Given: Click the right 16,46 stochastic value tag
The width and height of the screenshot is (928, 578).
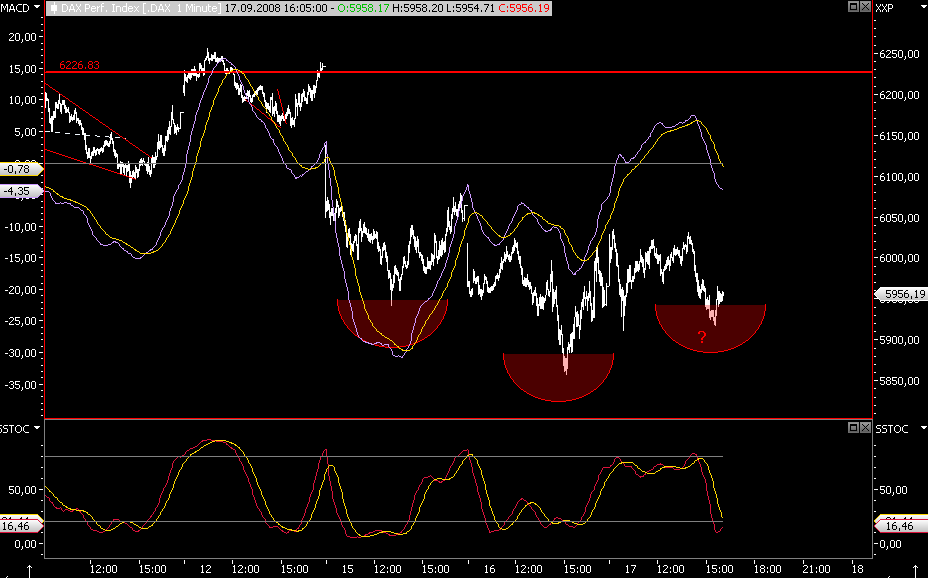Looking at the screenshot, I should (x=900, y=525).
